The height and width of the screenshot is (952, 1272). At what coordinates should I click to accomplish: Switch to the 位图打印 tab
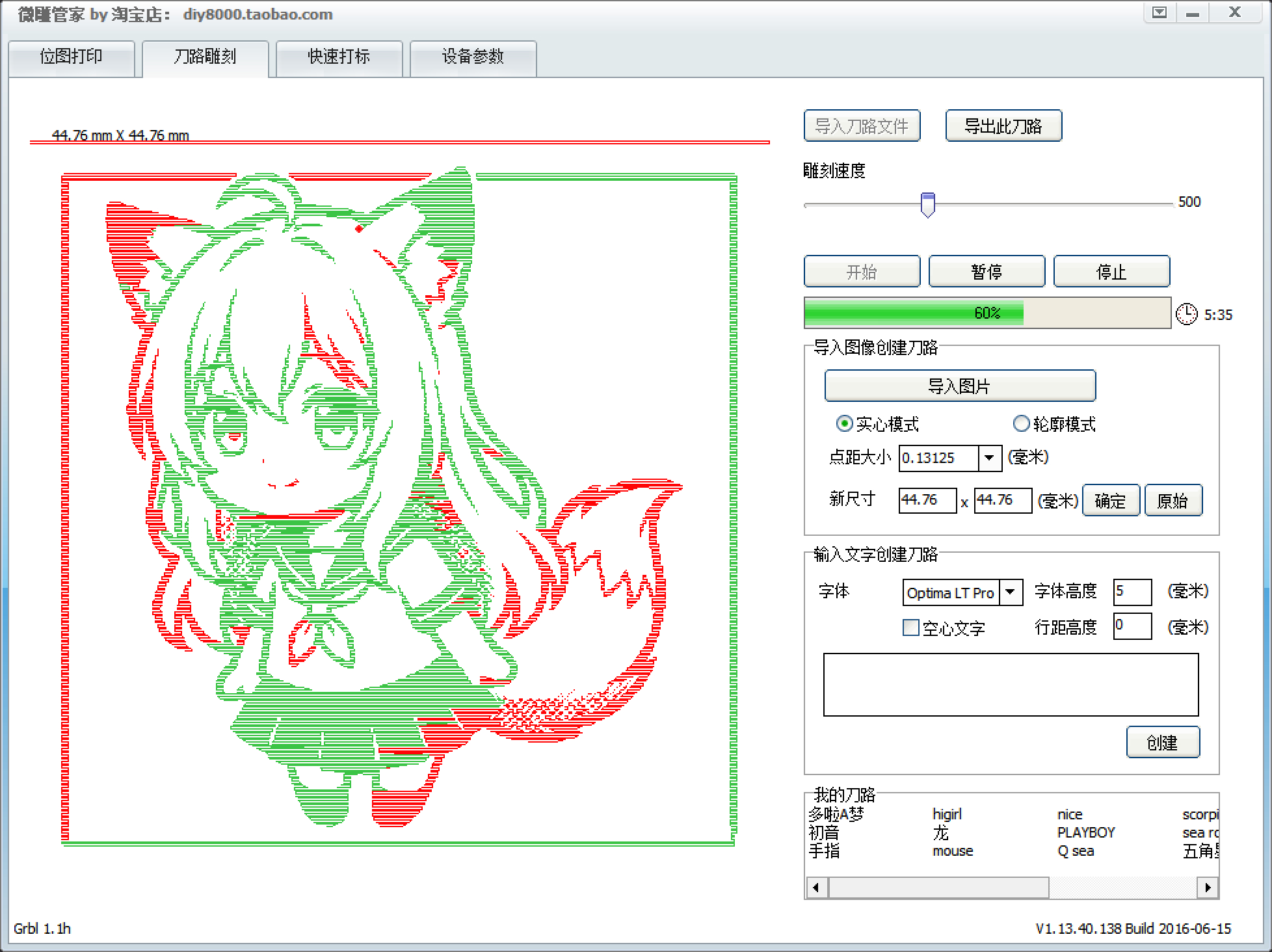pos(71,57)
